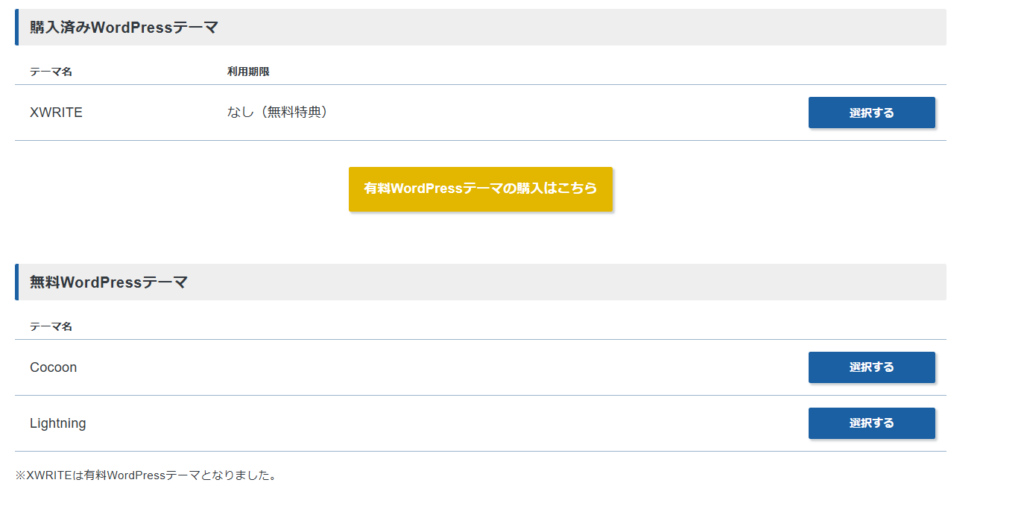Viewport: 1024px width, 509px height.
Task: Click テーマ名 header in the free themes table
Action: pyautogui.click(x=51, y=326)
